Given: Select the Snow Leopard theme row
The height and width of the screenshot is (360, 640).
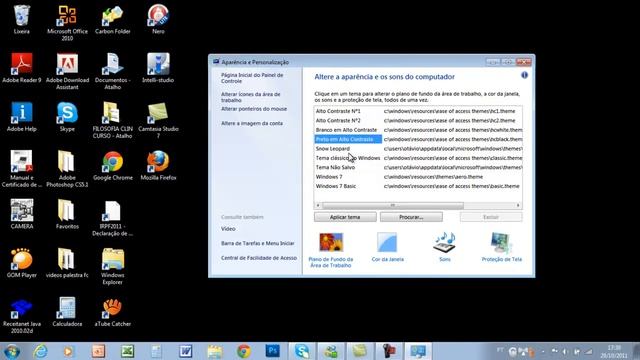Looking at the screenshot, I should [418, 149].
